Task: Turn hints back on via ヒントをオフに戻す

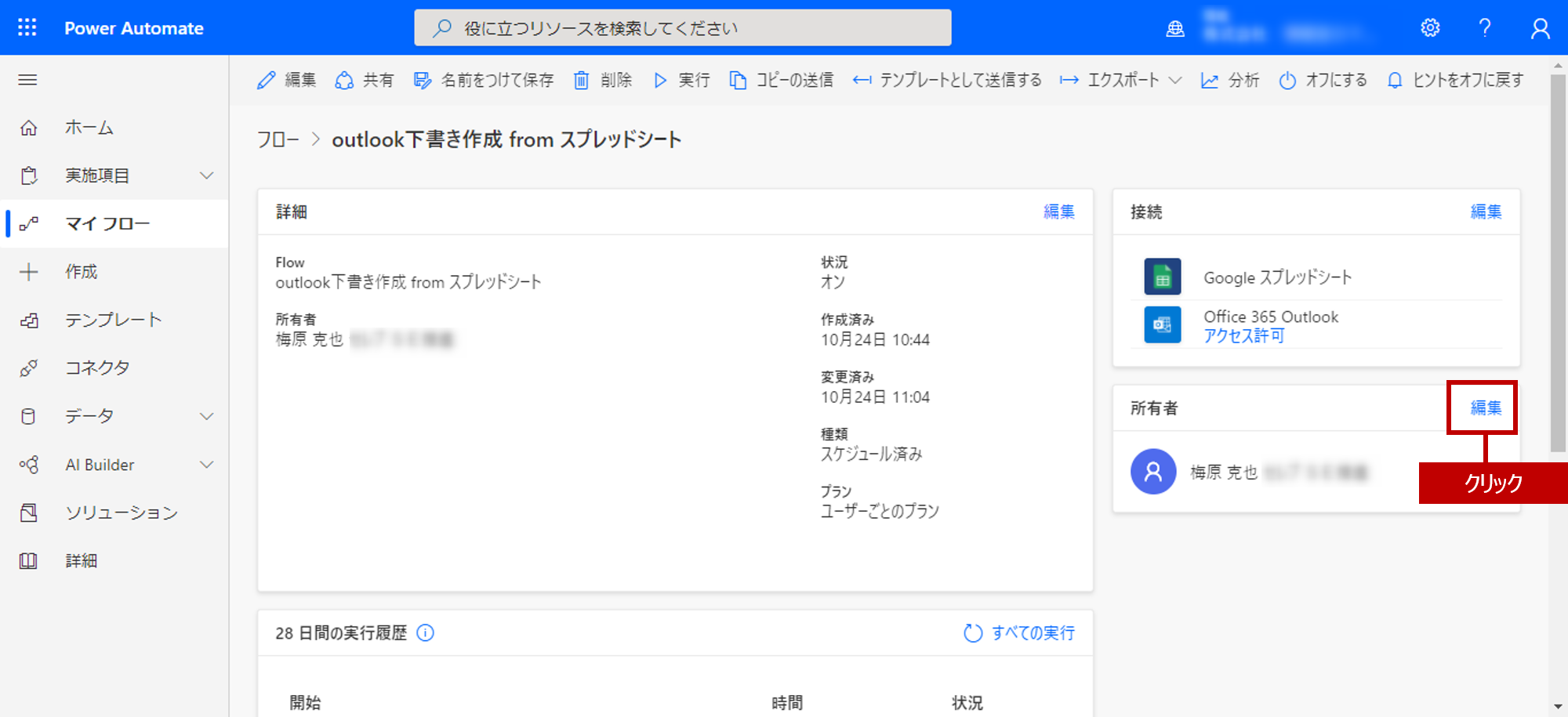Action: pyautogui.click(x=1453, y=79)
